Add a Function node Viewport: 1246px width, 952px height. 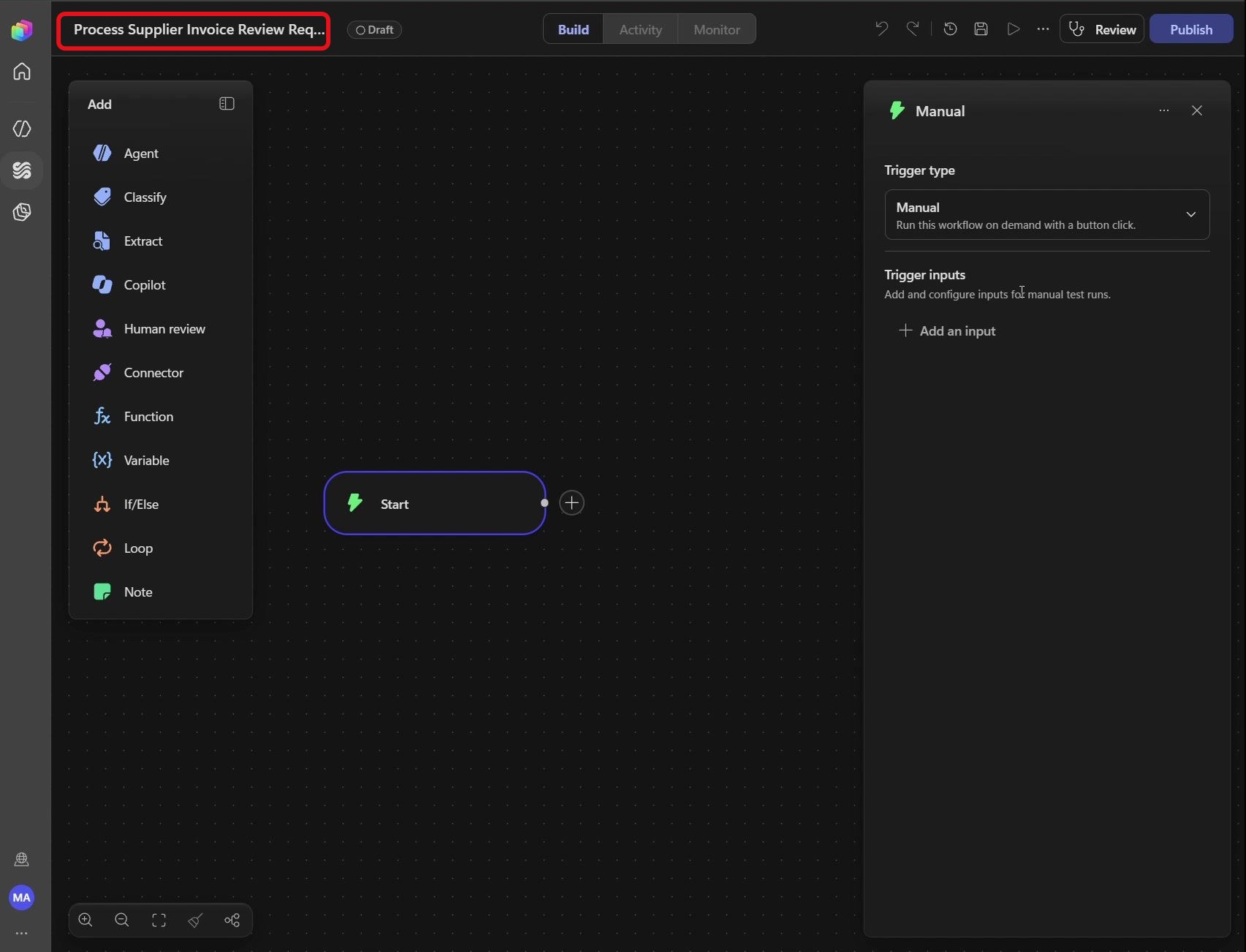160,417
